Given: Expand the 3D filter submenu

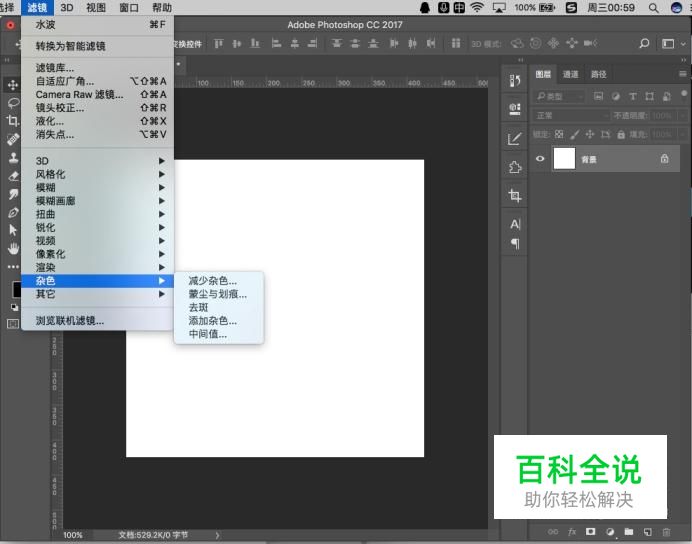Looking at the screenshot, I should coord(98,161).
